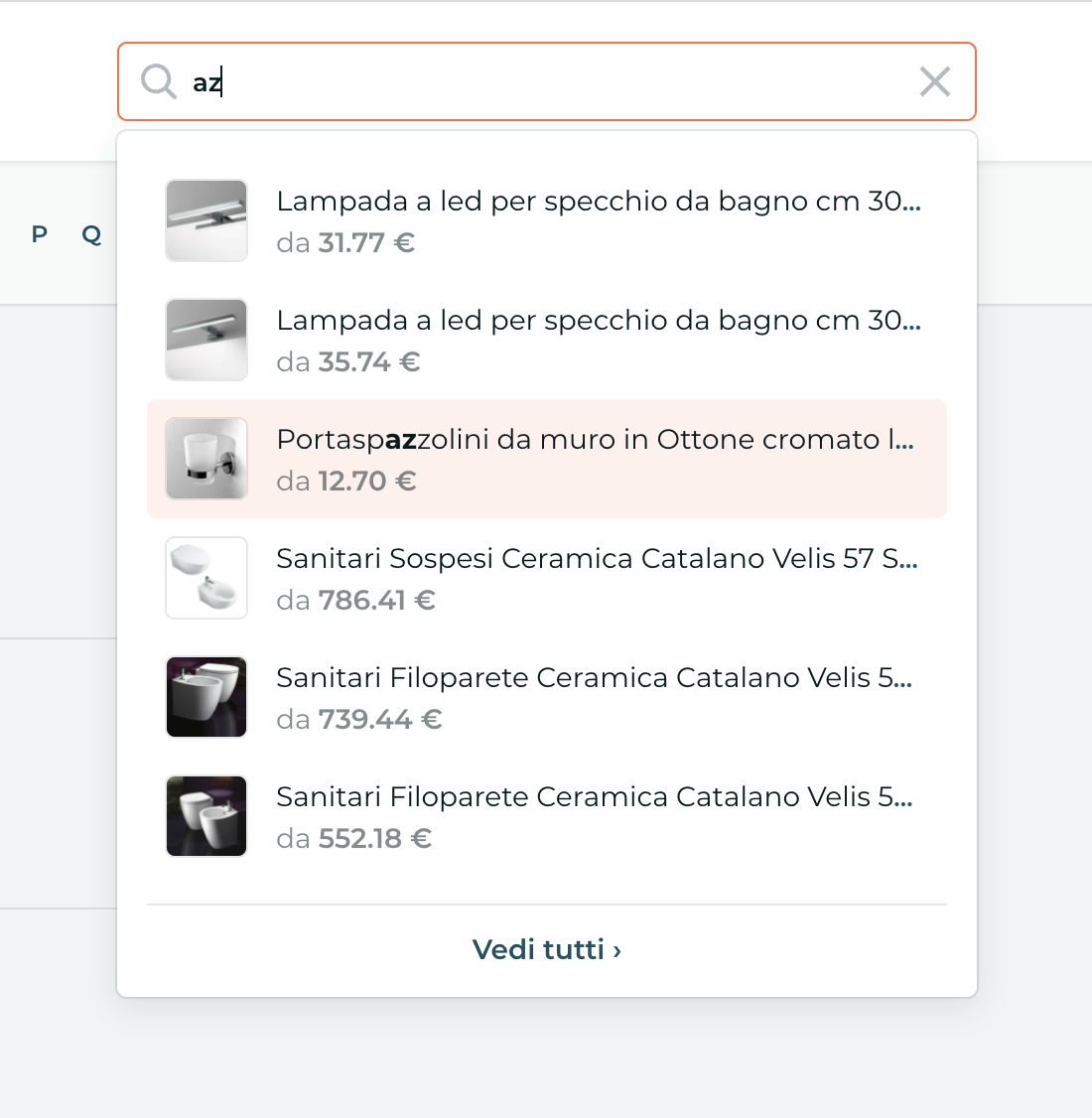Open the thumbnail of the 35.74 € LED lamp

pyautogui.click(x=206, y=340)
